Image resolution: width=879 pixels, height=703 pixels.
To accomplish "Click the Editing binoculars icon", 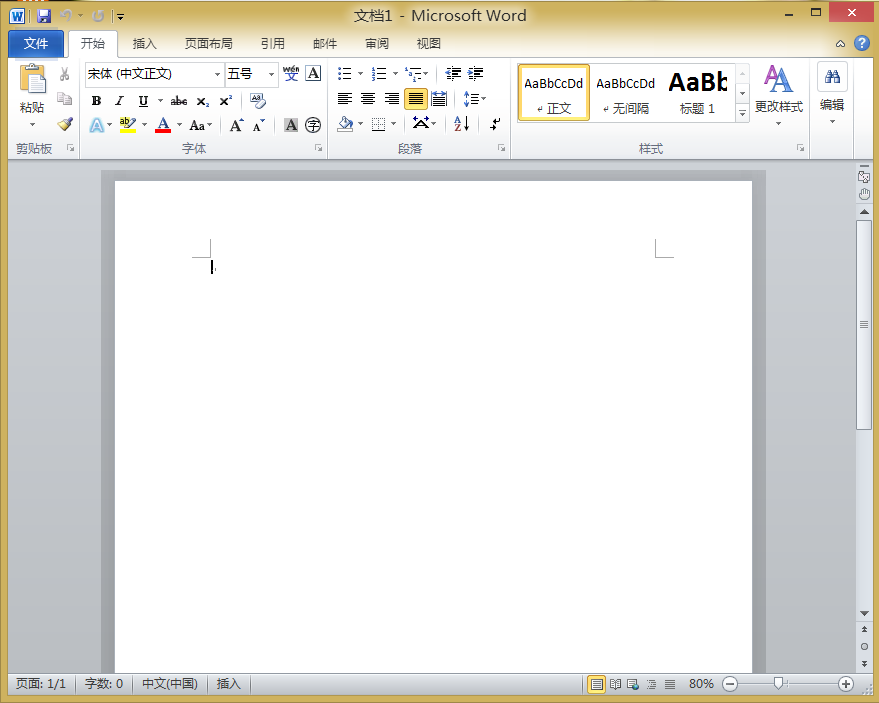I will point(832,77).
